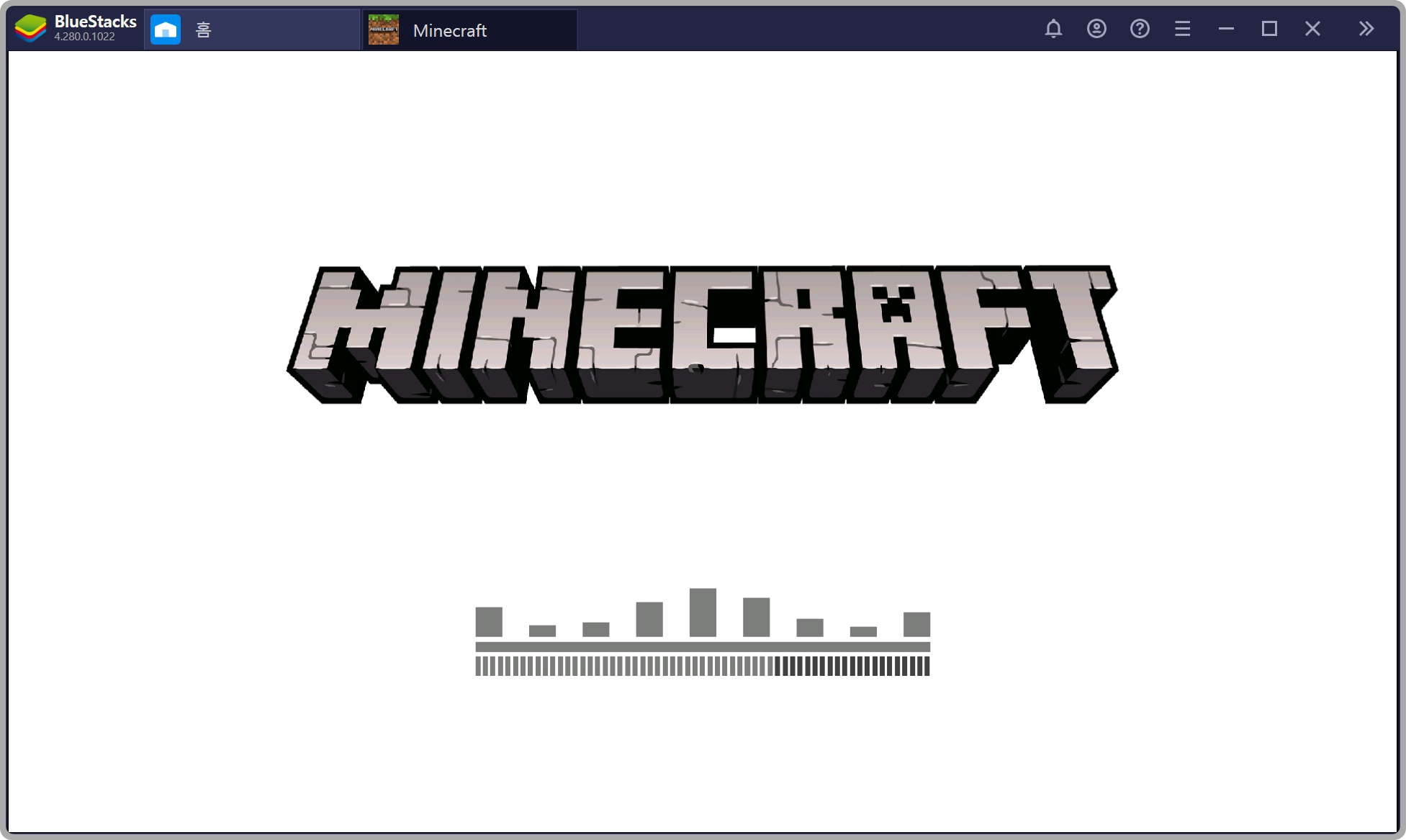Click the rightmost loading animation block

916,624
